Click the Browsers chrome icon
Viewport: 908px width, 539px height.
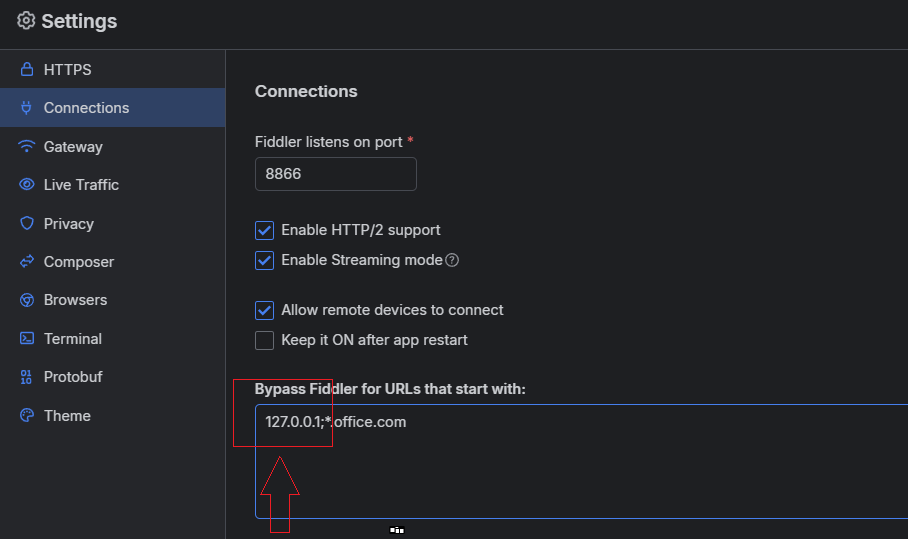(27, 300)
